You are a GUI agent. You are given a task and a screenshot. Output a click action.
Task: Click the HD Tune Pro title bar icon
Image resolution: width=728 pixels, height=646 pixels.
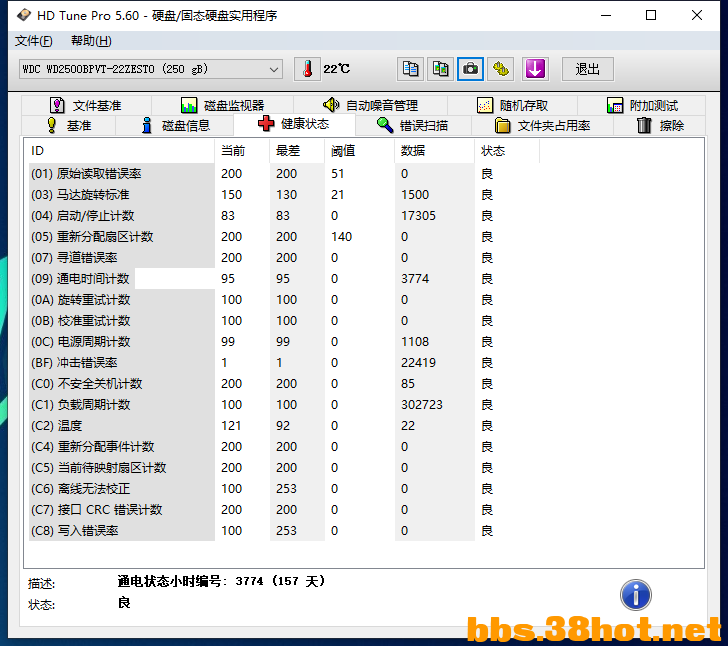pyautogui.click(x=24, y=15)
